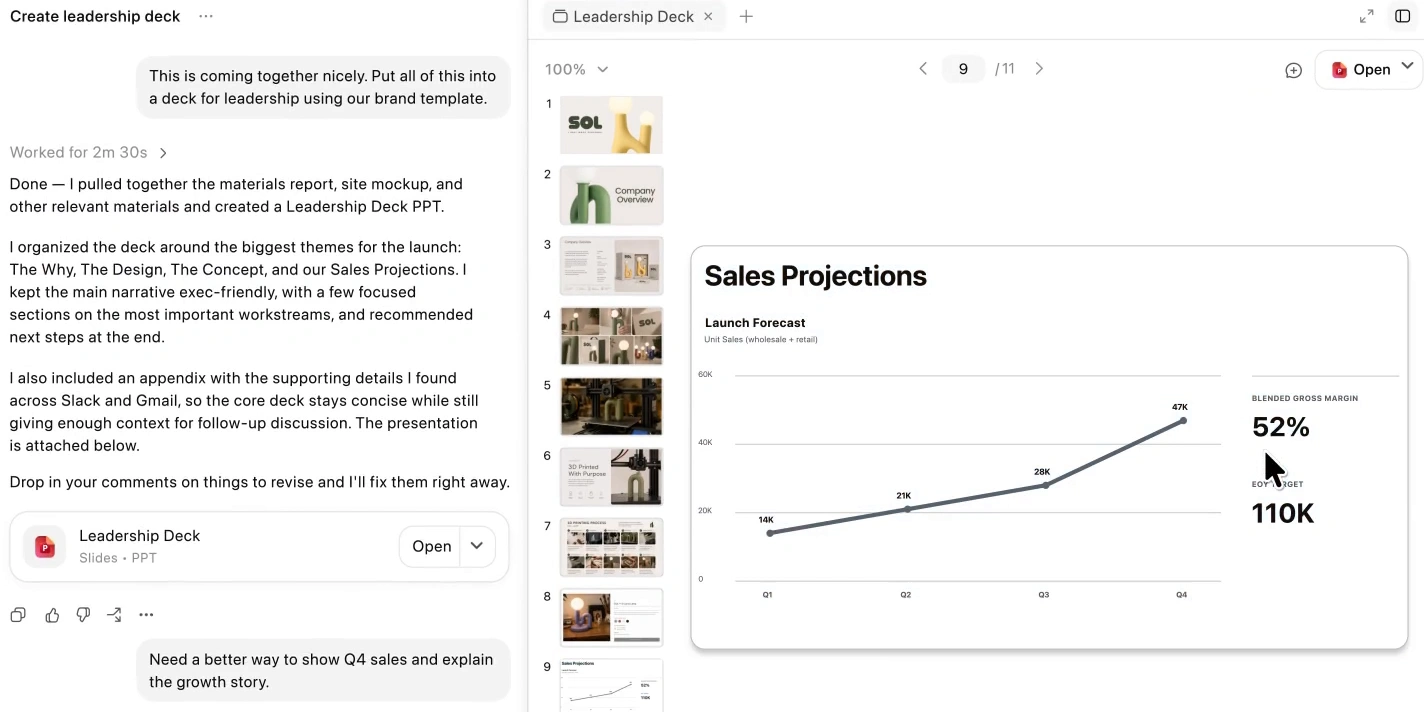Open the 100% zoom level dropdown
This screenshot has height=712, width=1424.
pos(577,69)
